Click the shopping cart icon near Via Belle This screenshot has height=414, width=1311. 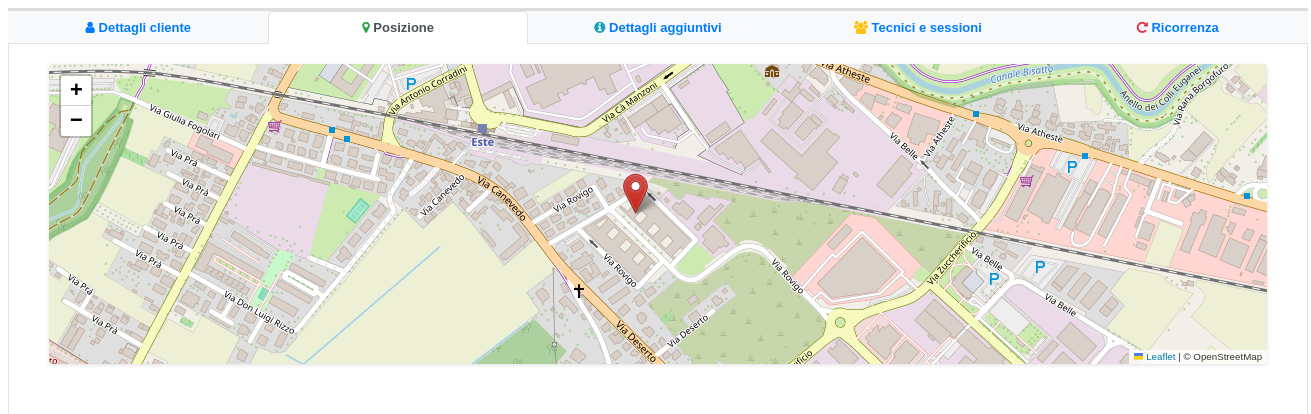pyautogui.click(x=1026, y=181)
